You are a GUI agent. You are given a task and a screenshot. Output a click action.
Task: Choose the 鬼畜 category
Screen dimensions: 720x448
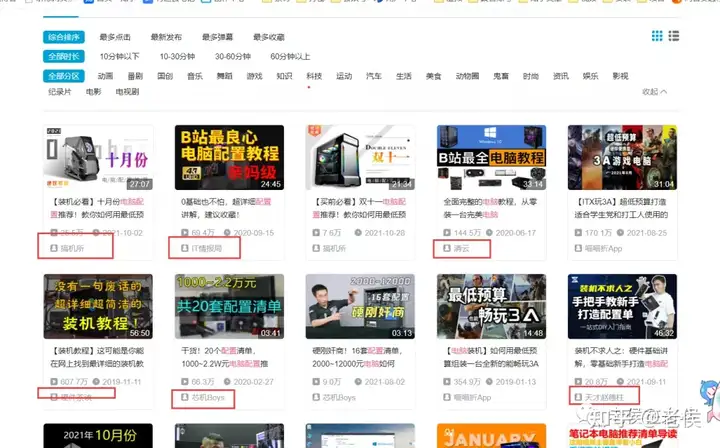coord(501,76)
